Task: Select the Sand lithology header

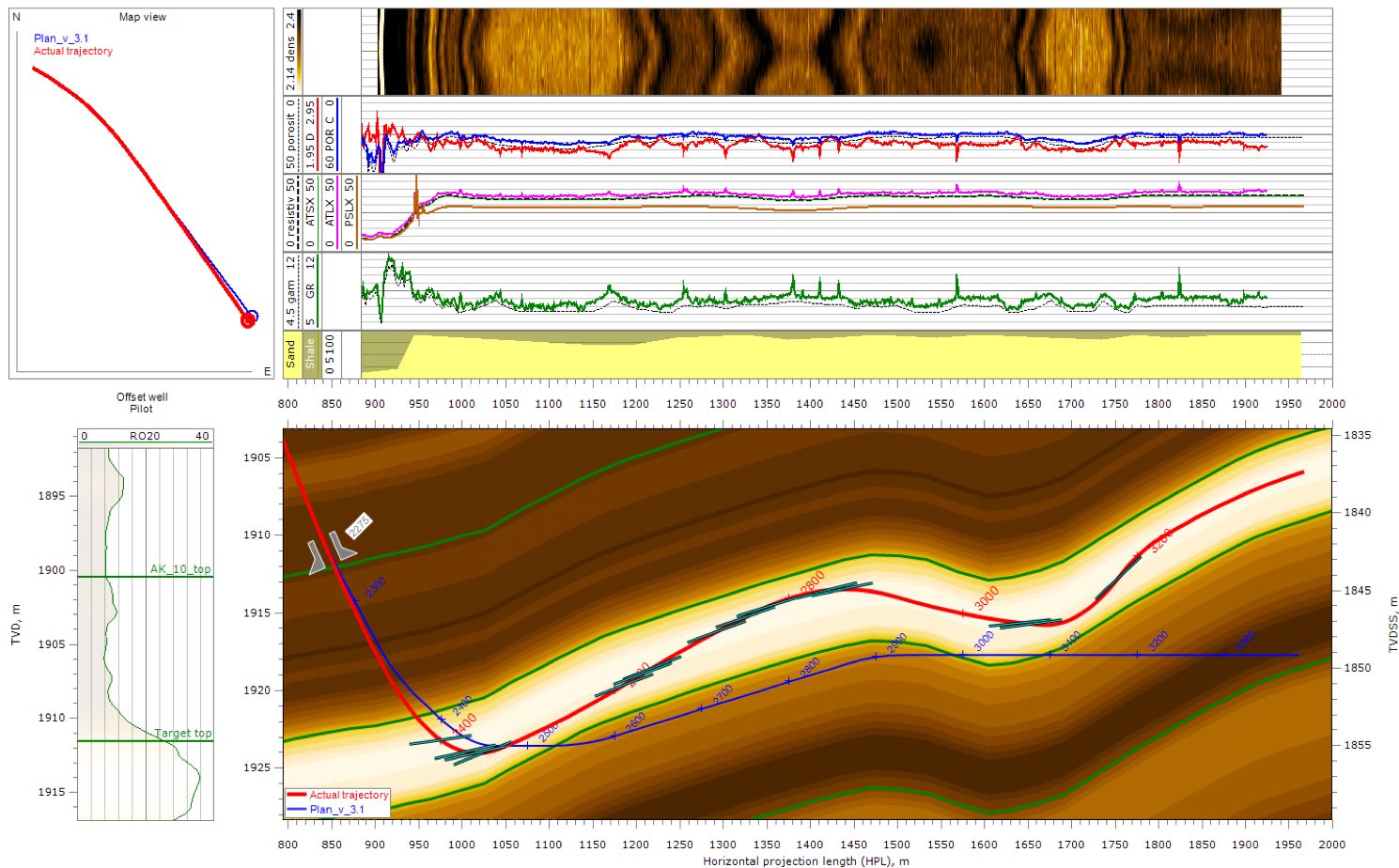Action: [291, 354]
